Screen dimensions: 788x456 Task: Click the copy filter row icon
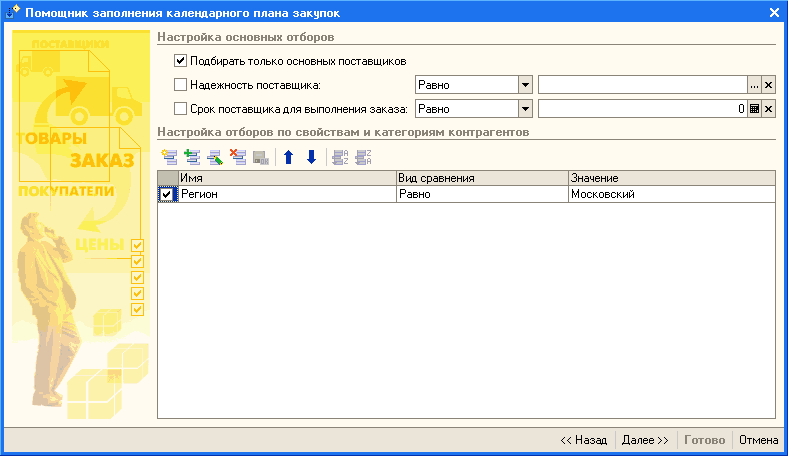click(192, 156)
